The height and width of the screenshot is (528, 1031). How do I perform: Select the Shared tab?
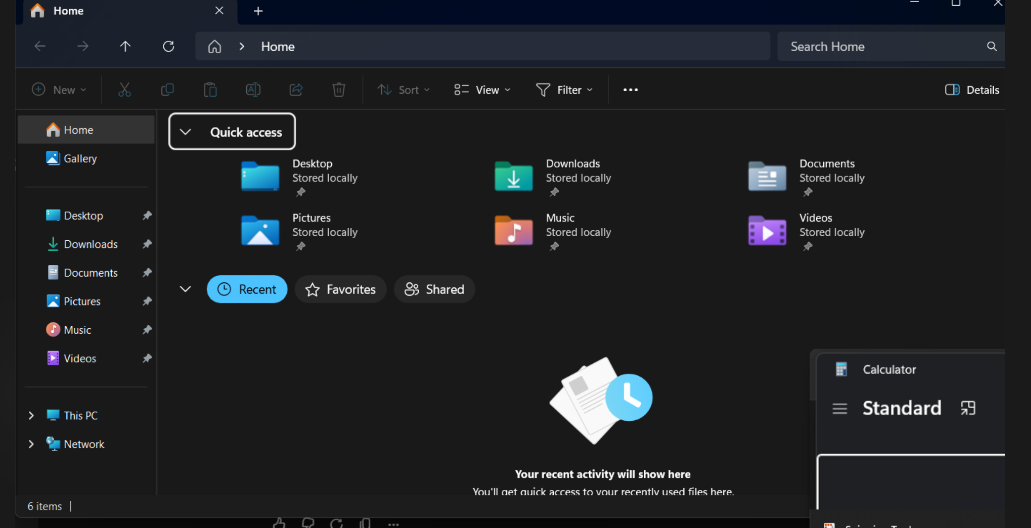(434, 289)
